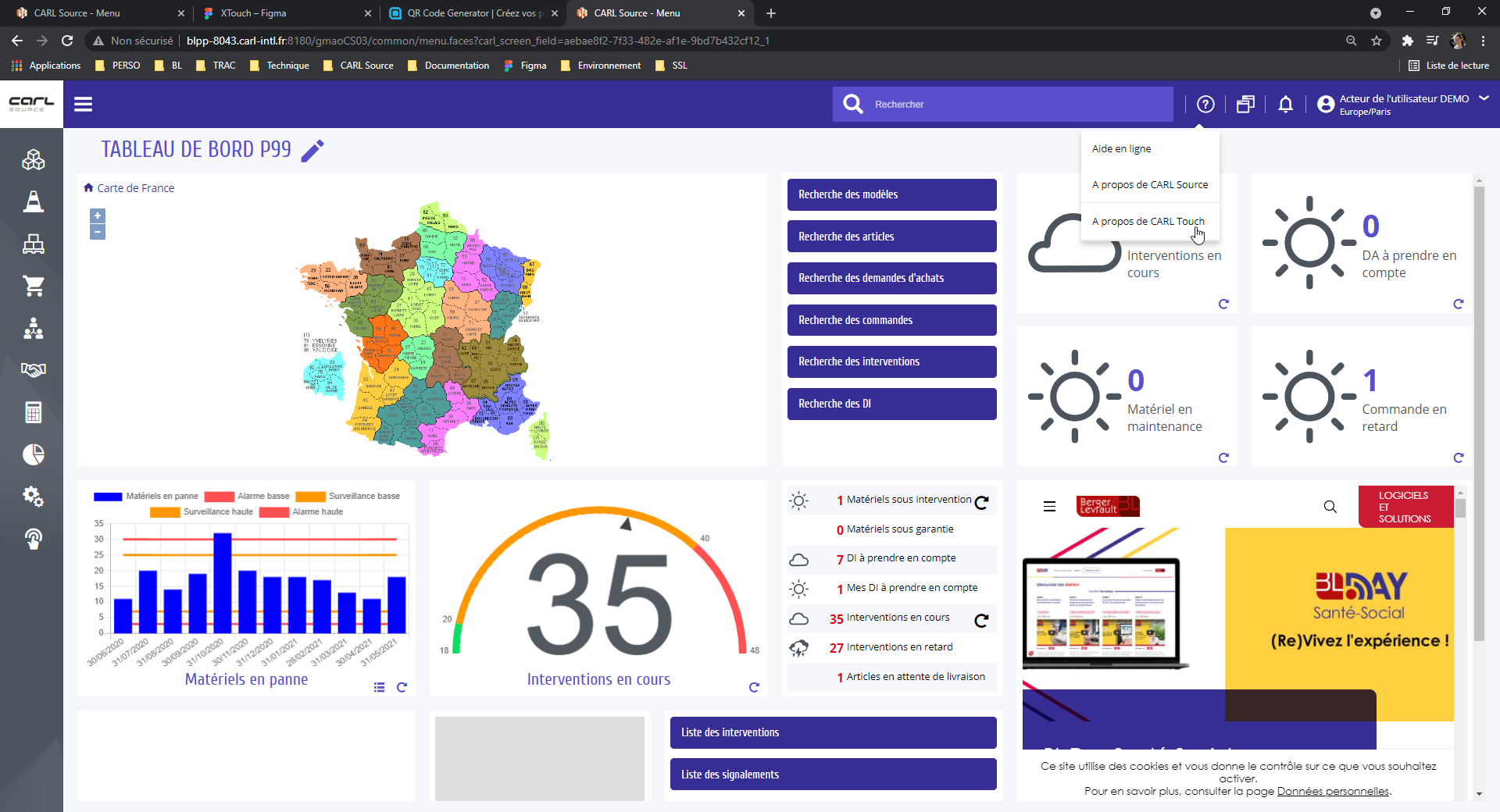This screenshot has width=1500, height=812.
Task: Click in the Rechercher search field
Action: [x=1020, y=104]
